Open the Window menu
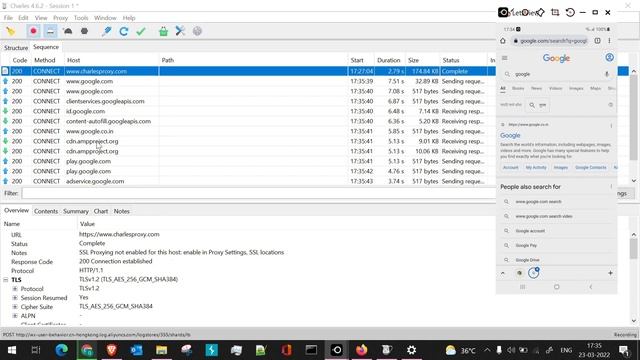Viewport: 640px width, 360px height. pos(105,18)
